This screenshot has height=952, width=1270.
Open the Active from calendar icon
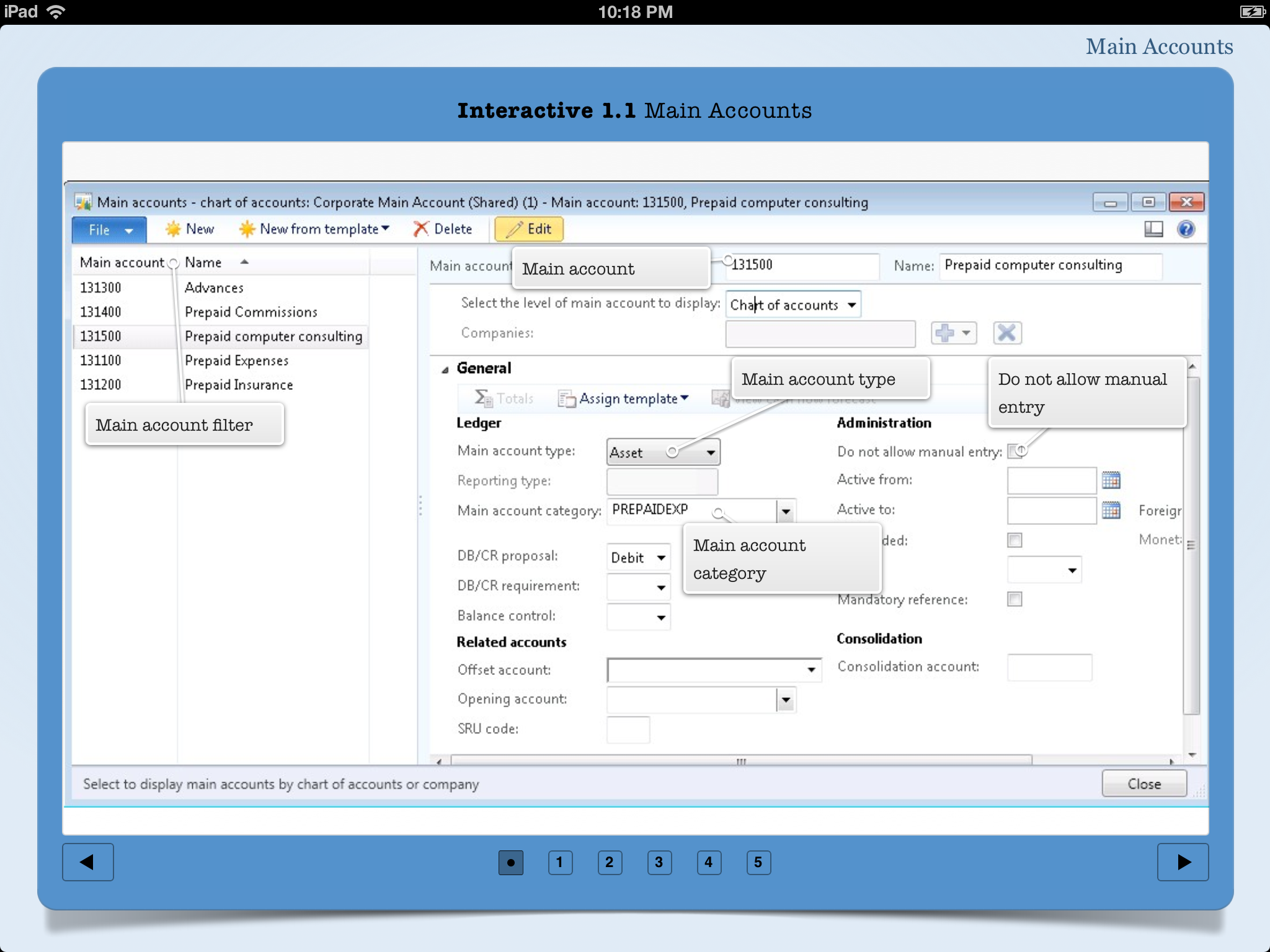click(1111, 480)
